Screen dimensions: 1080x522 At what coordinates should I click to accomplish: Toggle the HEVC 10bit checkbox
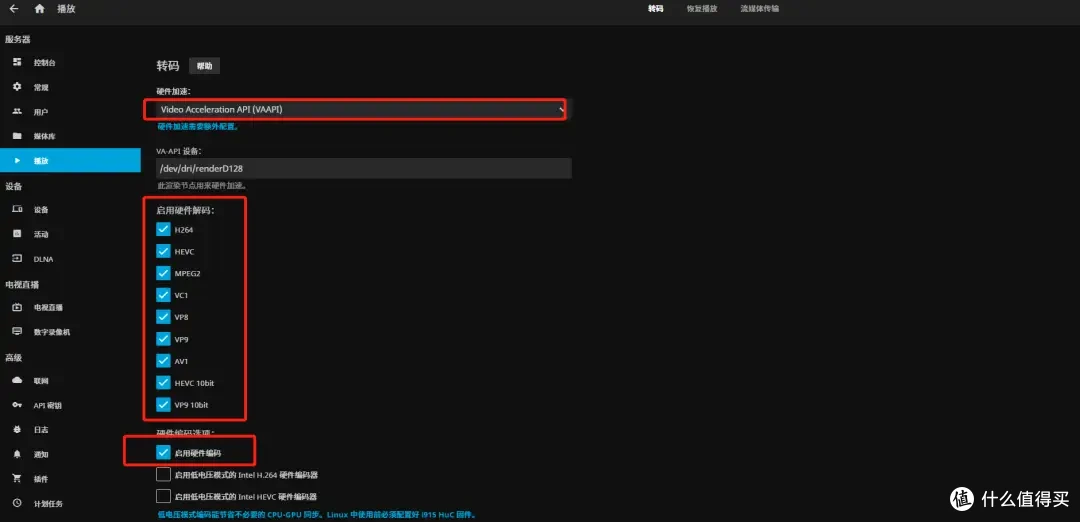163,382
